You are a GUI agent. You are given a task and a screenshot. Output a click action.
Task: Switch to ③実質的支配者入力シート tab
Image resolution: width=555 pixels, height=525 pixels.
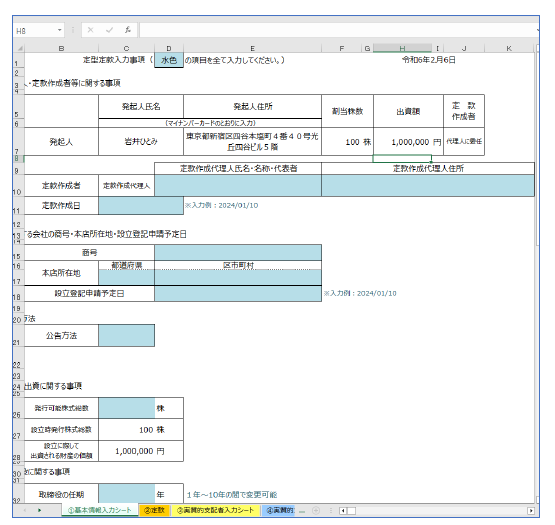[215, 510]
